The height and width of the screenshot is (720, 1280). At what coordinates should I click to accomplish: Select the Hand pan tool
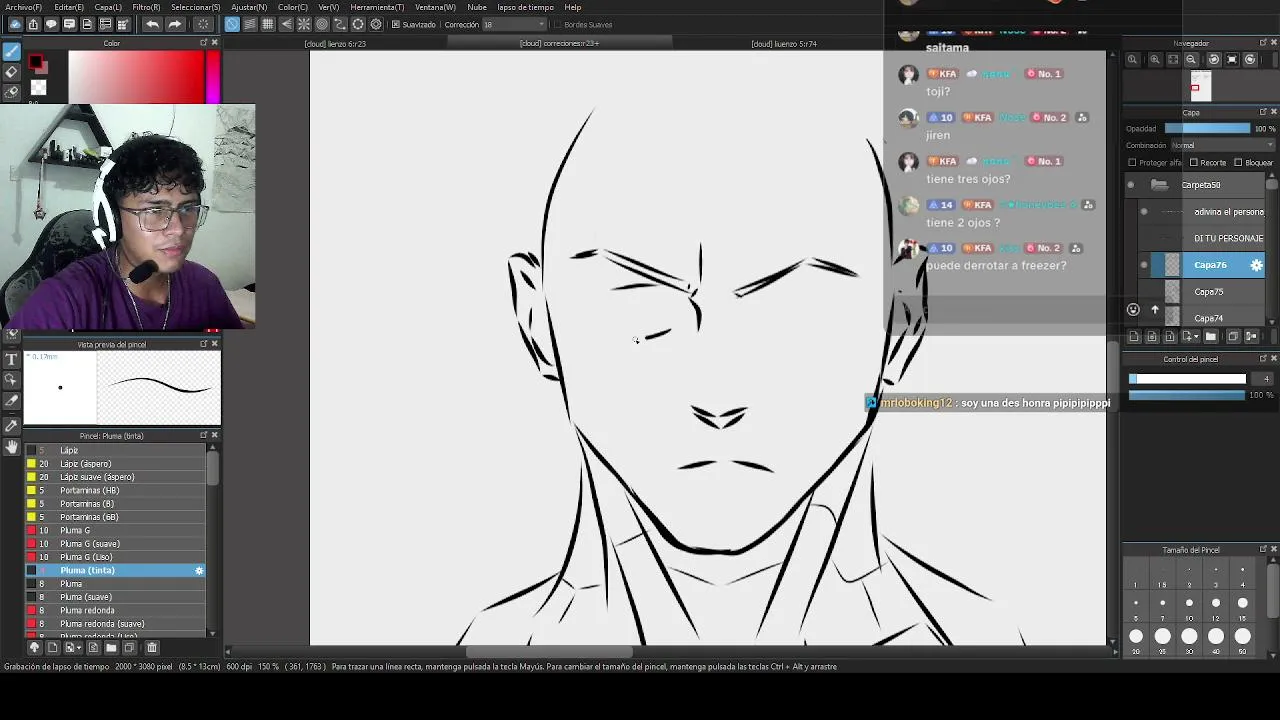(12, 447)
